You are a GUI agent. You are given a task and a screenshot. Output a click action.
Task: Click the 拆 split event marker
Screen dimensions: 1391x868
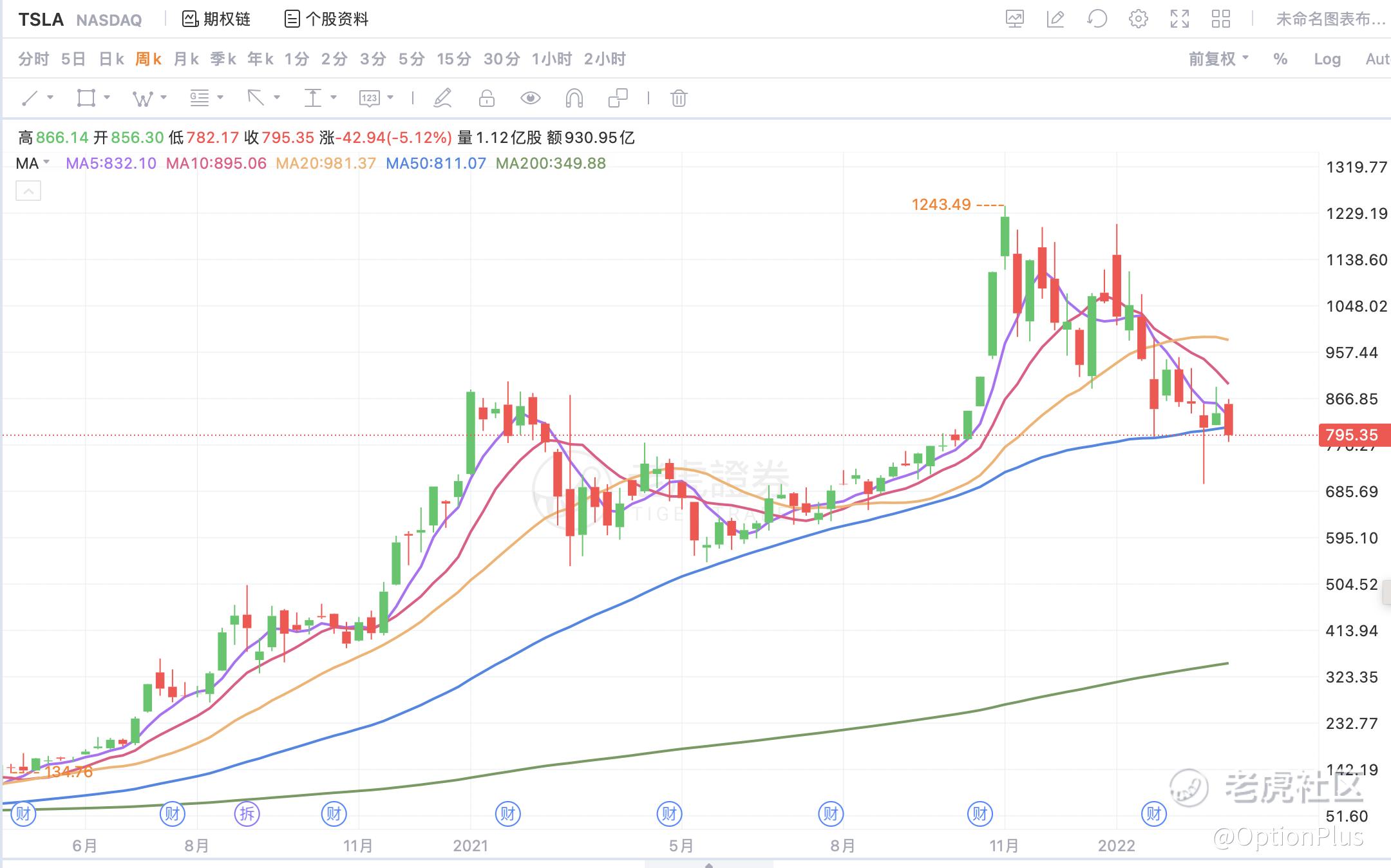tap(247, 814)
